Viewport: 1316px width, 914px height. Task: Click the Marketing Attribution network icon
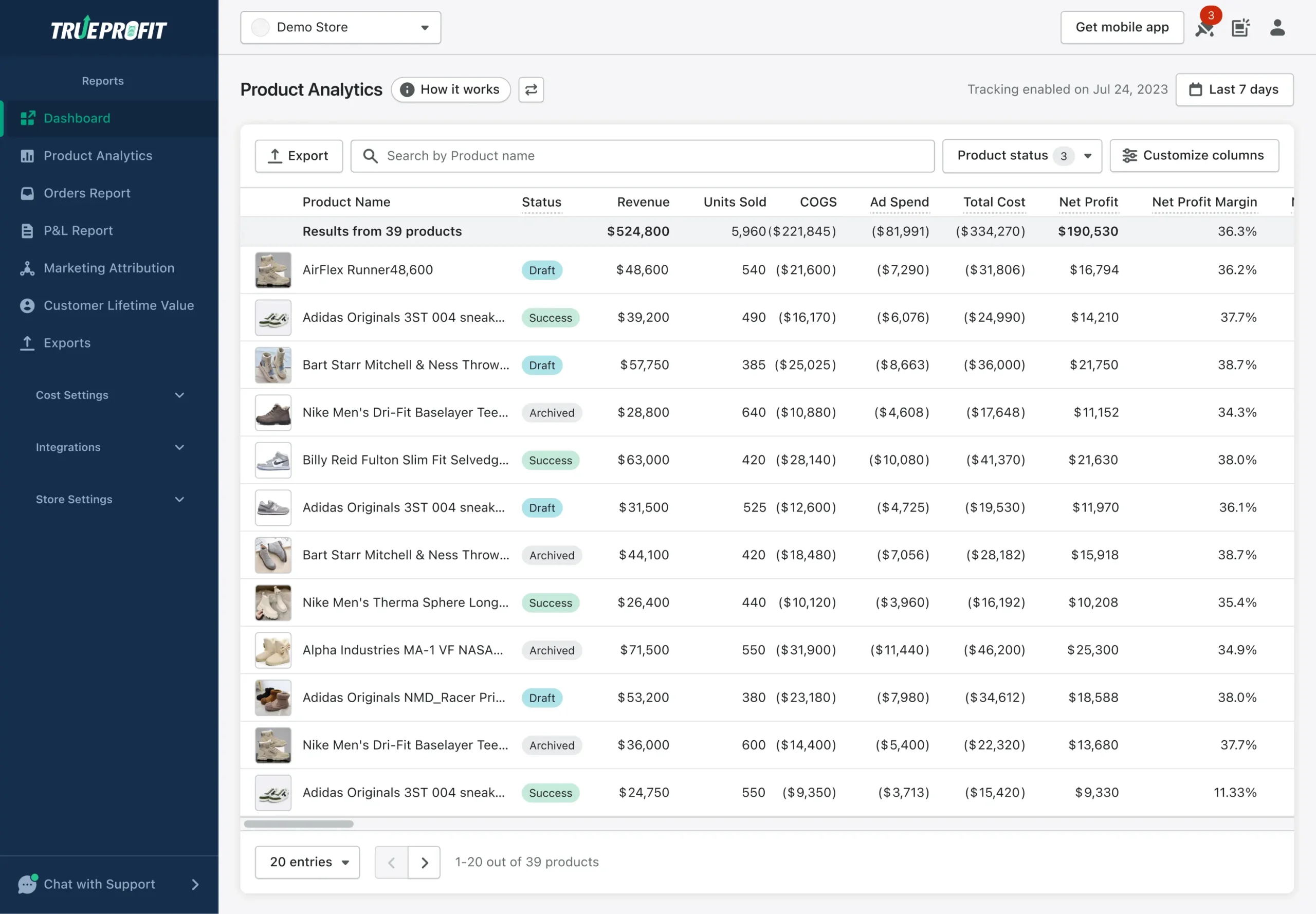[x=27, y=268]
